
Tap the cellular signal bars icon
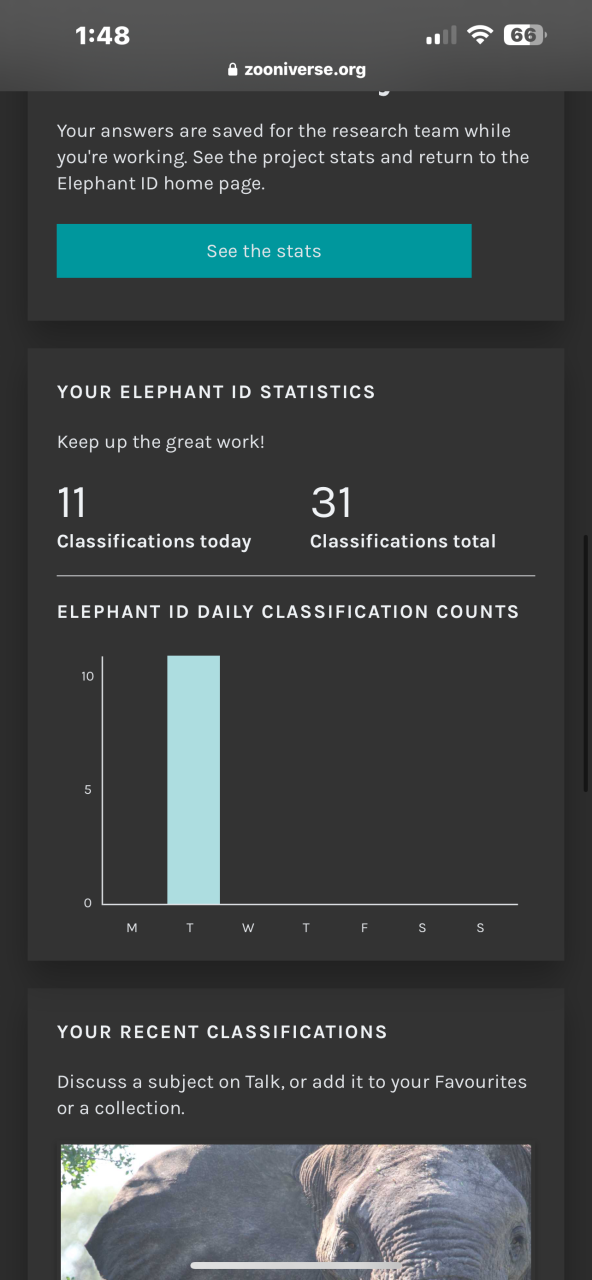point(441,36)
